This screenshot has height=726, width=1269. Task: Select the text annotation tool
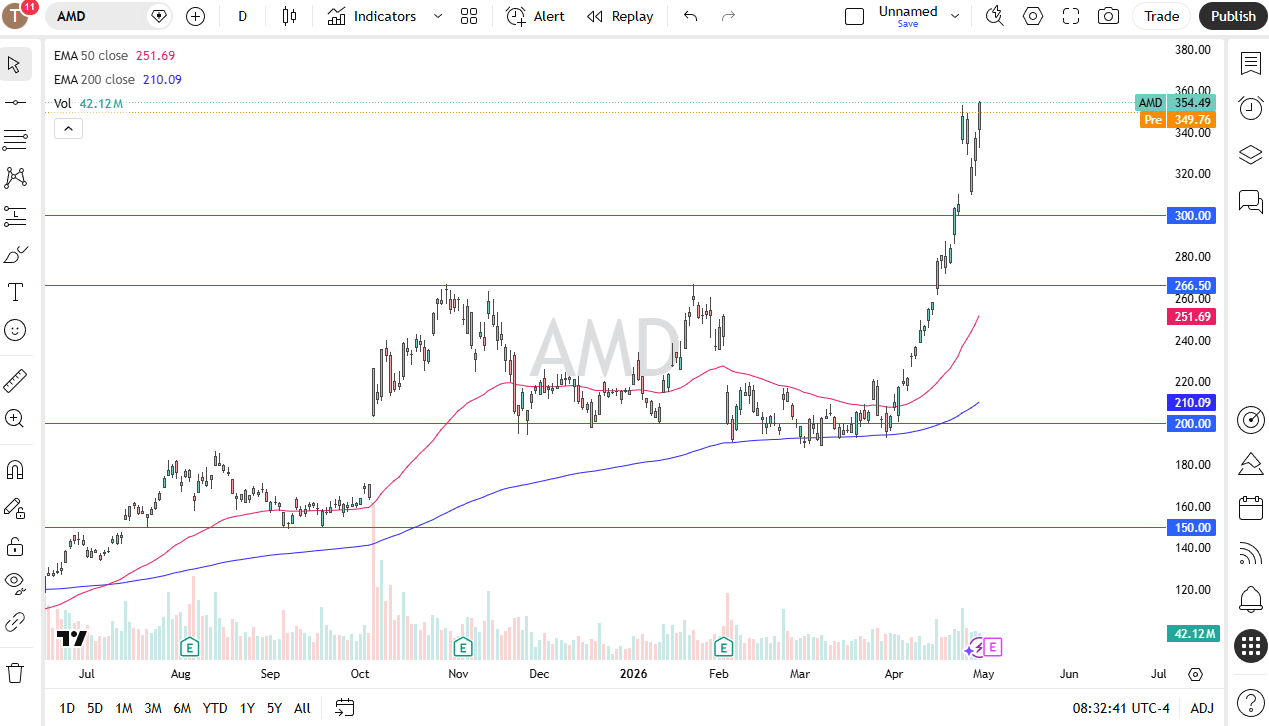15,292
